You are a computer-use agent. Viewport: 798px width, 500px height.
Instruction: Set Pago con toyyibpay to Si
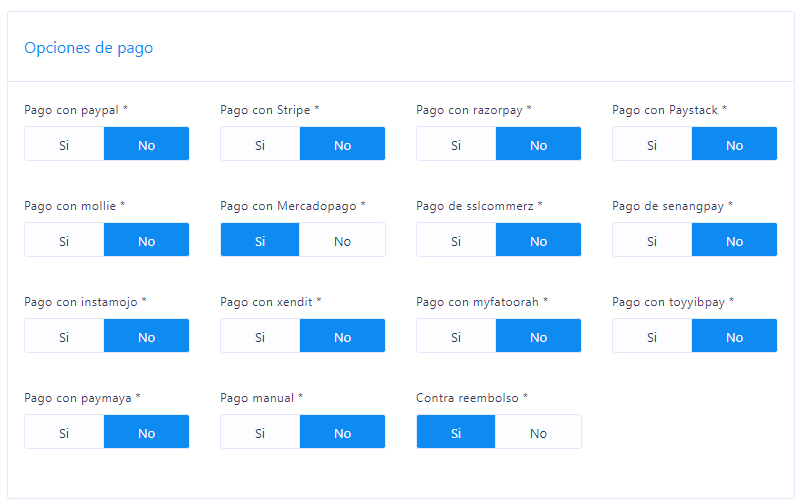(652, 336)
